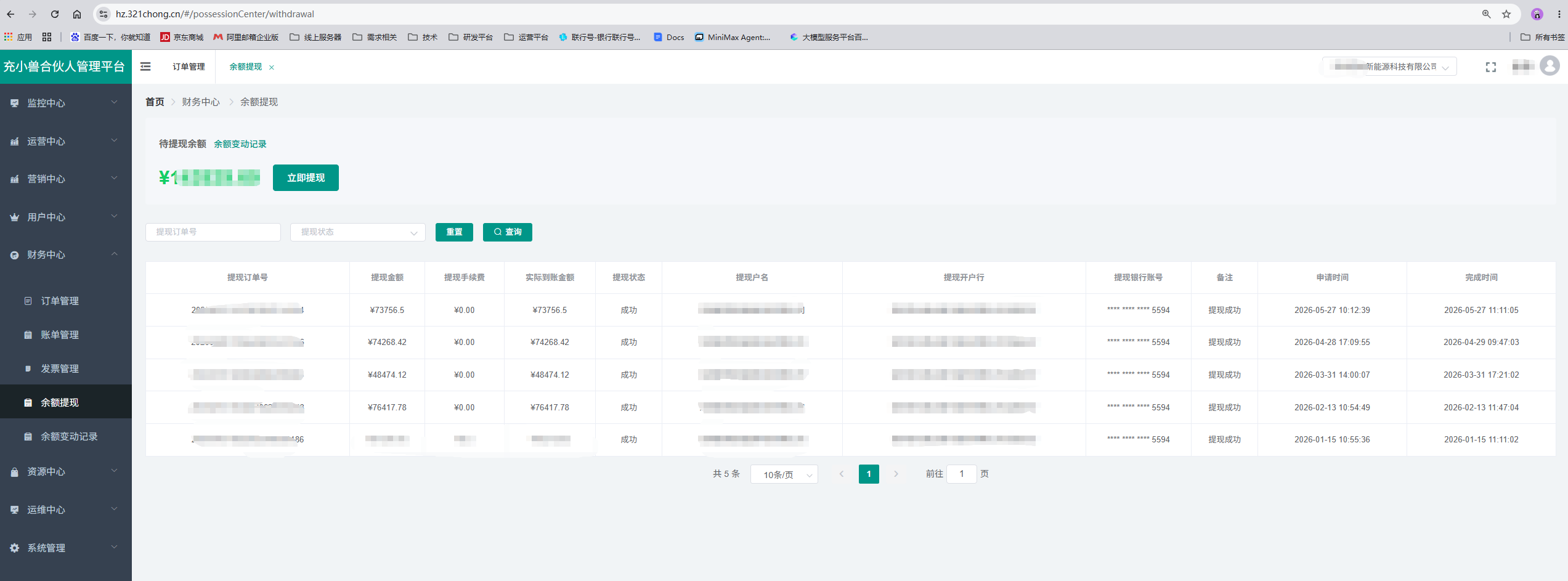The height and width of the screenshot is (581, 1568).
Task: Collapse the 财务中心 sidebar menu
Action: (66, 254)
